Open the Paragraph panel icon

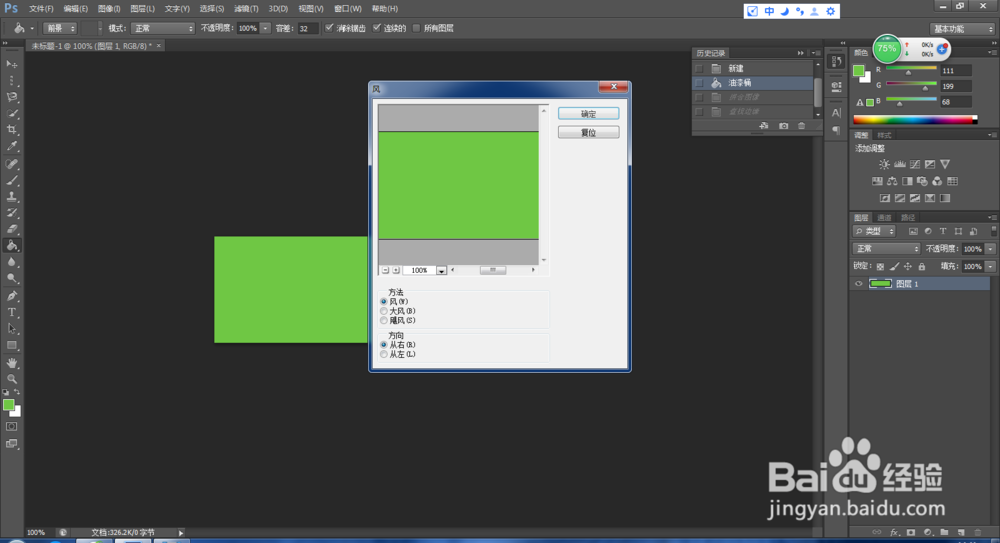pos(836,130)
